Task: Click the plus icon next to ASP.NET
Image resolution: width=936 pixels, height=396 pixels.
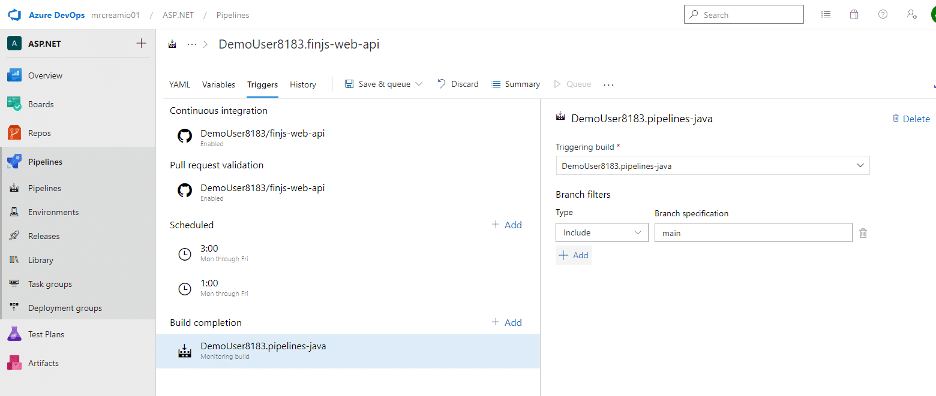Action: [141, 43]
